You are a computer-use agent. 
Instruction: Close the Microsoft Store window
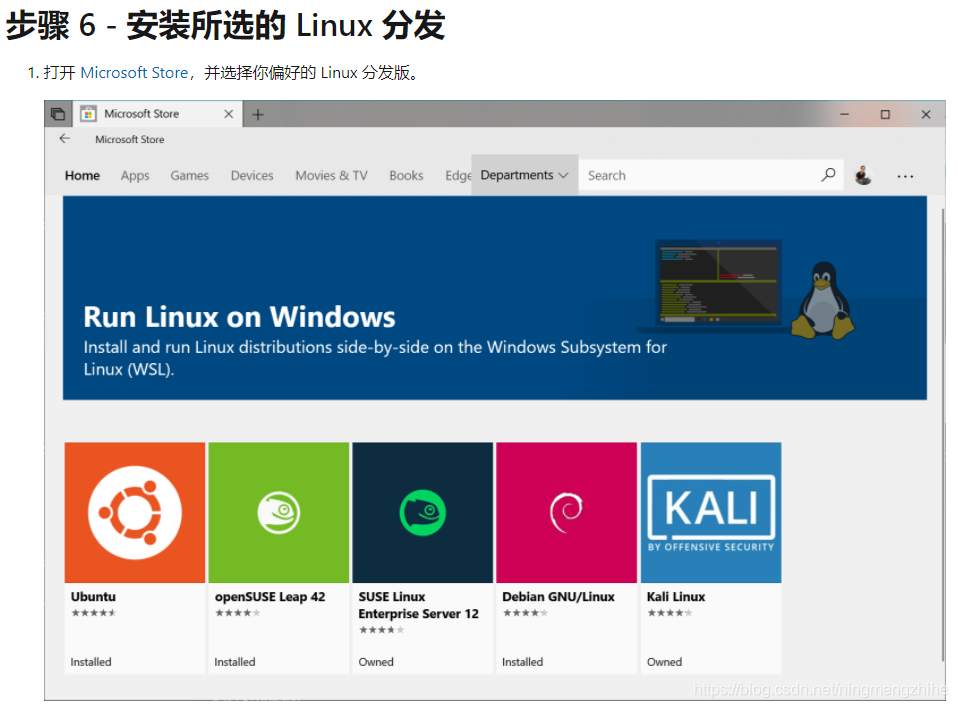click(x=926, y=114)
